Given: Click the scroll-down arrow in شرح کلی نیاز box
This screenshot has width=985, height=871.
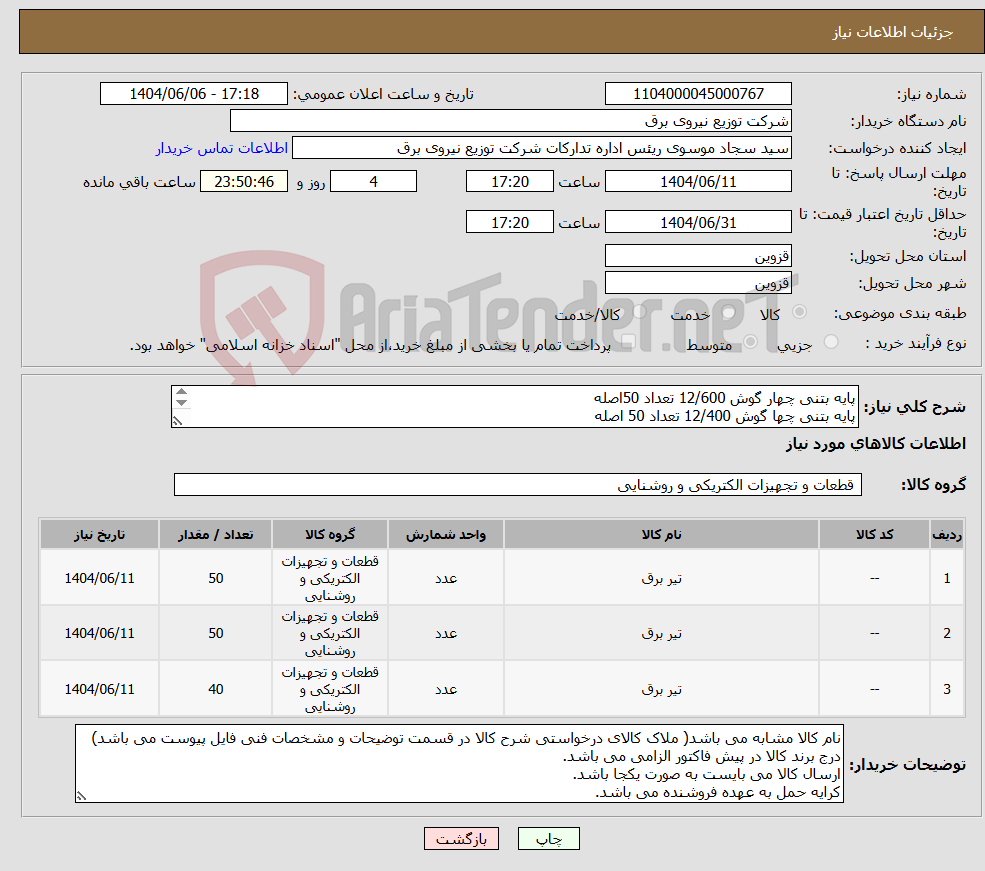Looking at the screenshot, I should (182, 403).
